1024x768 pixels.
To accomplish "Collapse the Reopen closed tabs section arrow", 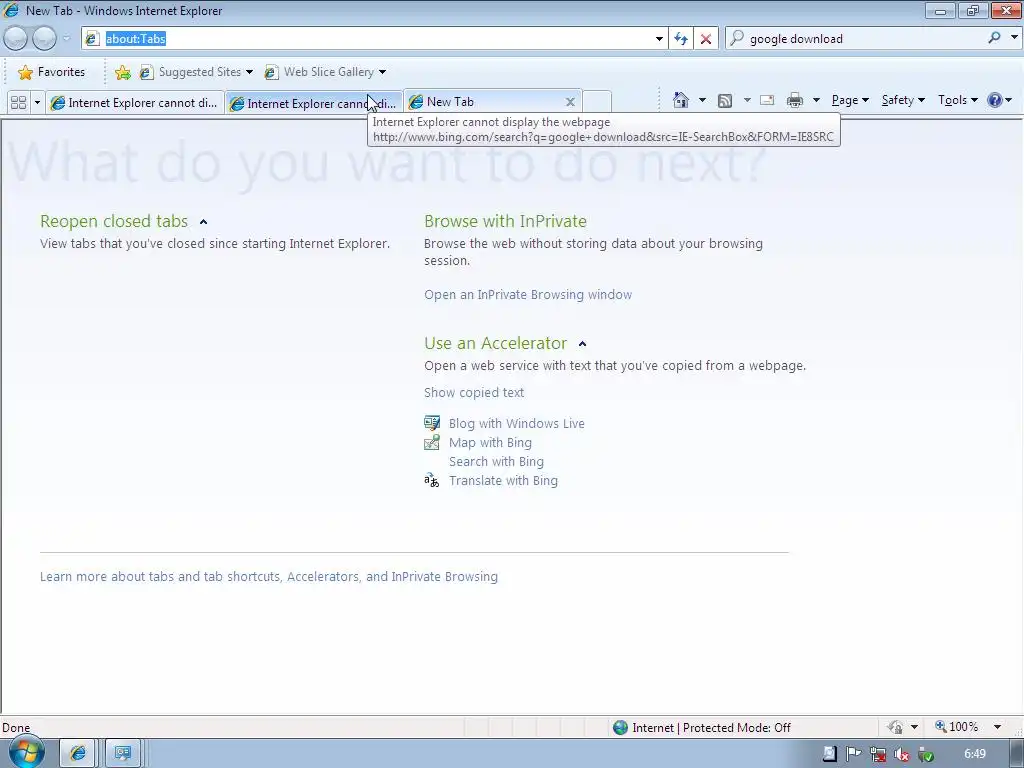I will tap(203, 222).
